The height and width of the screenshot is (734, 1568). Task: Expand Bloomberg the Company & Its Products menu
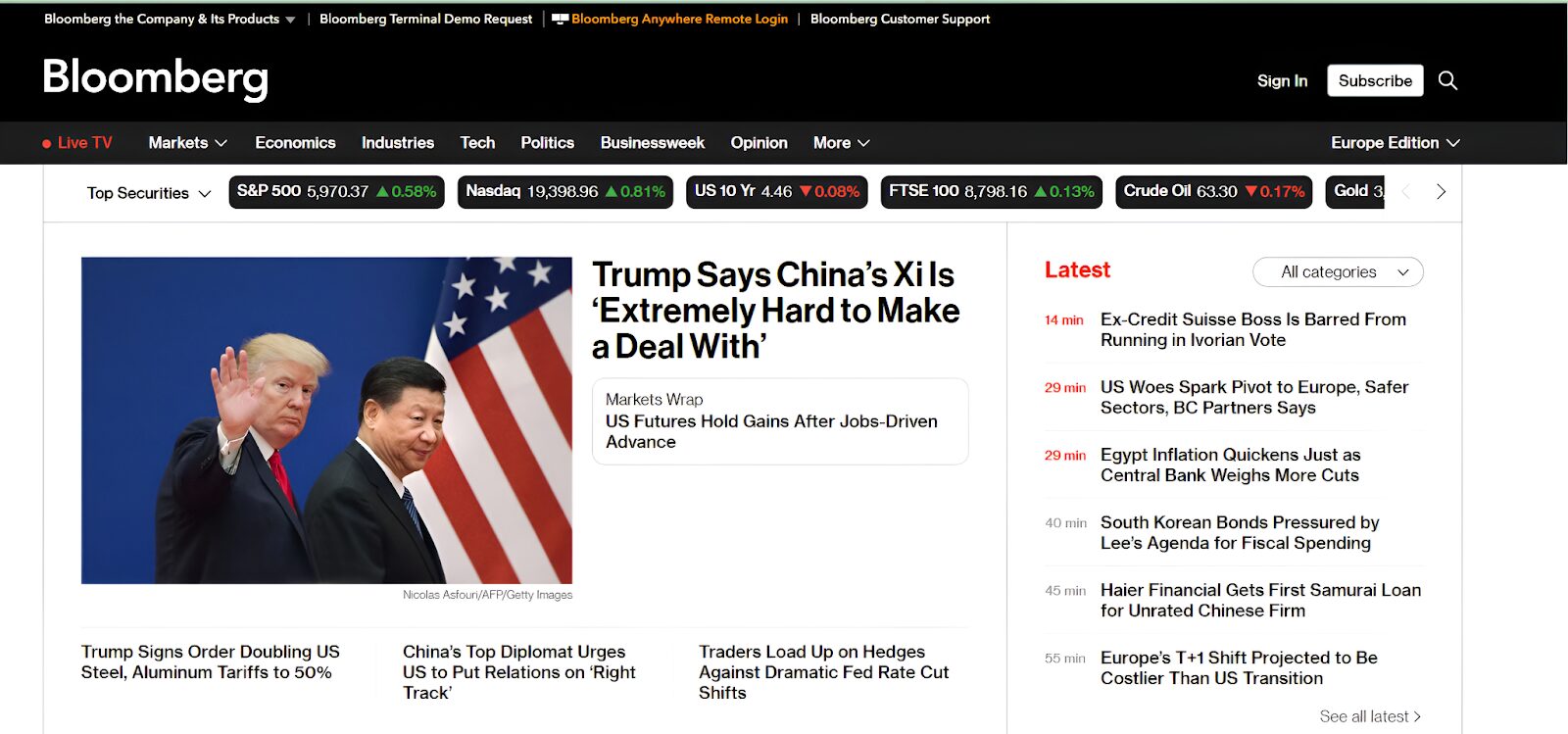tap(169, 19)
